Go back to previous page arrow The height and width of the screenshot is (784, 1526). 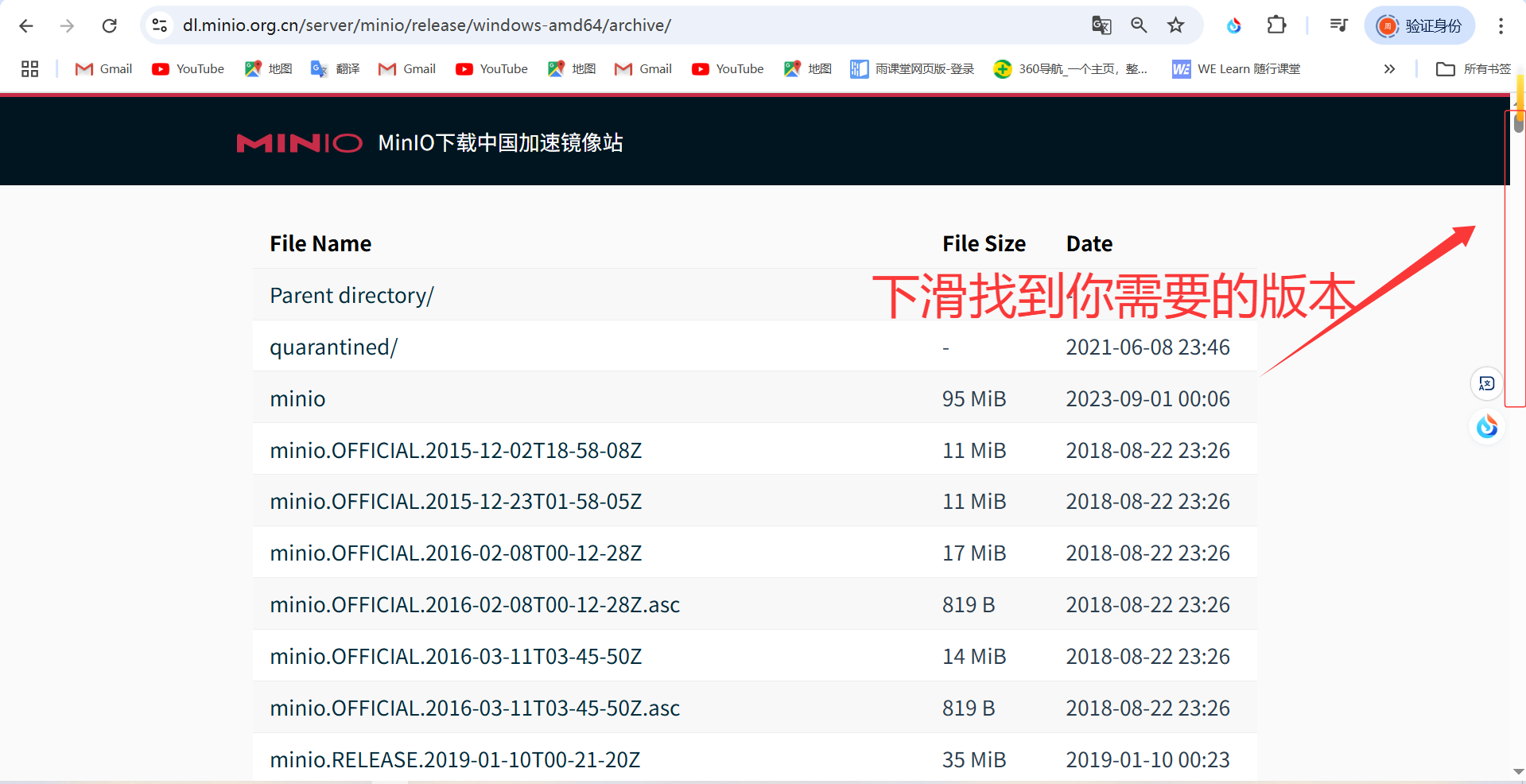coord(26,25)
